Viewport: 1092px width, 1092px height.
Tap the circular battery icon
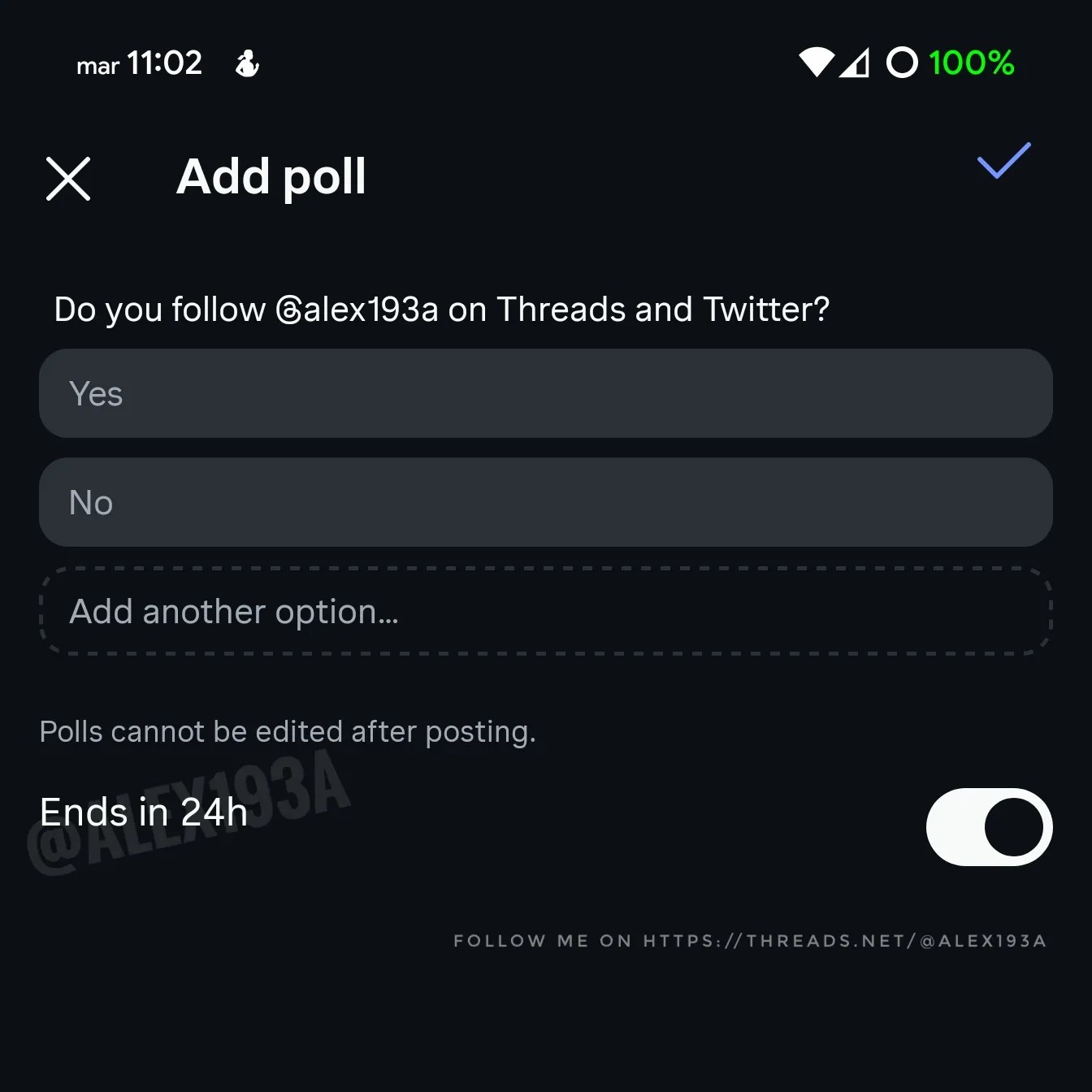pyautogui.click(x=902, y=63)
